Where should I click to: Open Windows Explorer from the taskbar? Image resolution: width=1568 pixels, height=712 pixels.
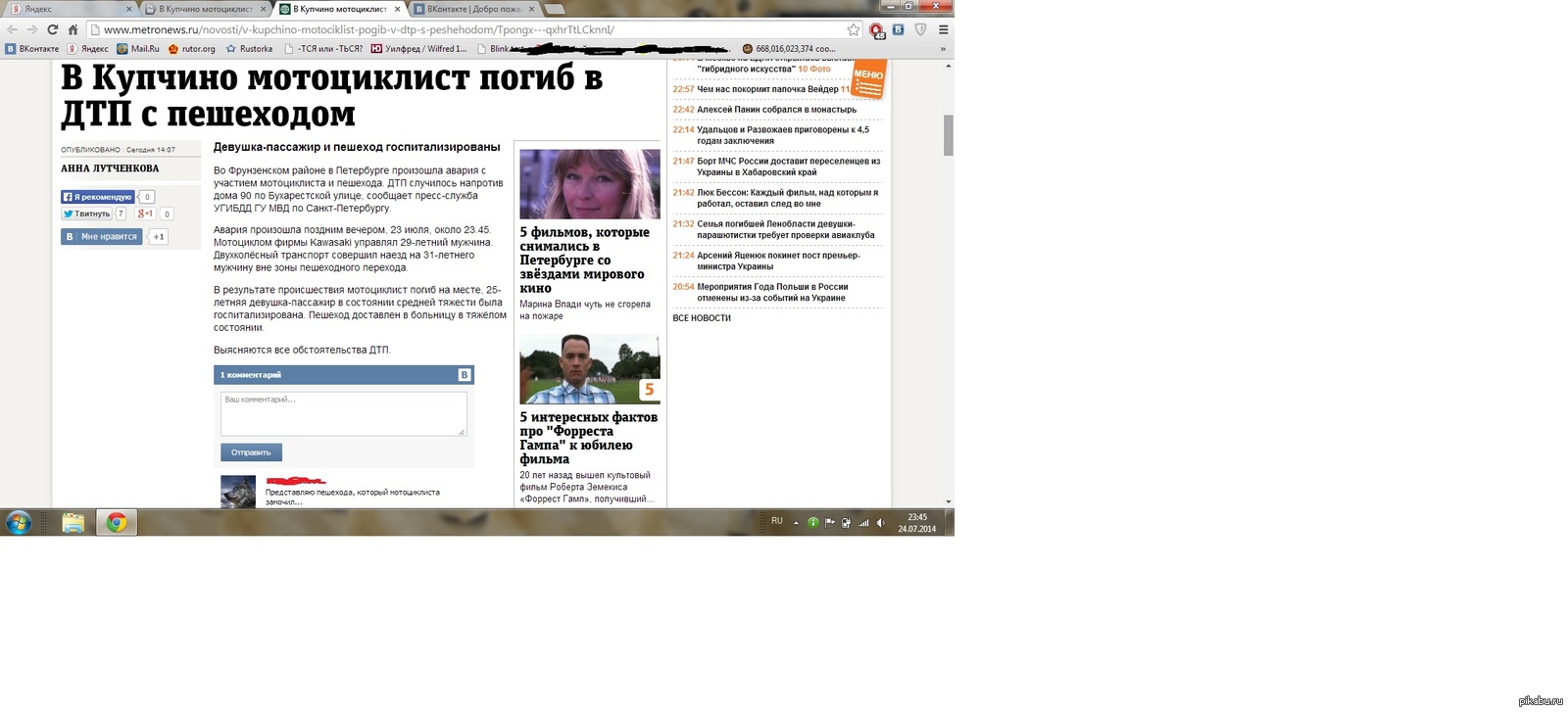pos(73,523)
